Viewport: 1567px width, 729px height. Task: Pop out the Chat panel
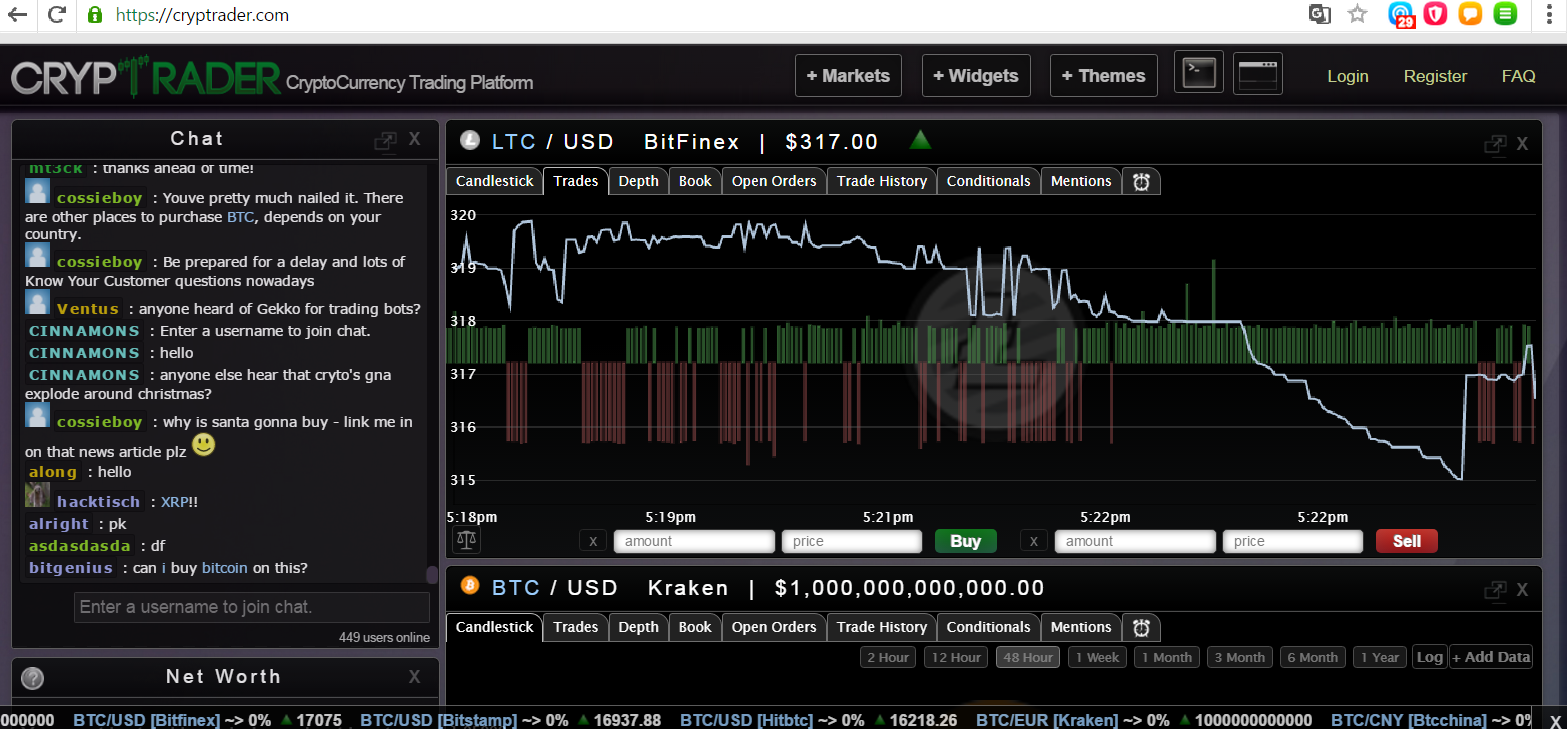(385, 141)
